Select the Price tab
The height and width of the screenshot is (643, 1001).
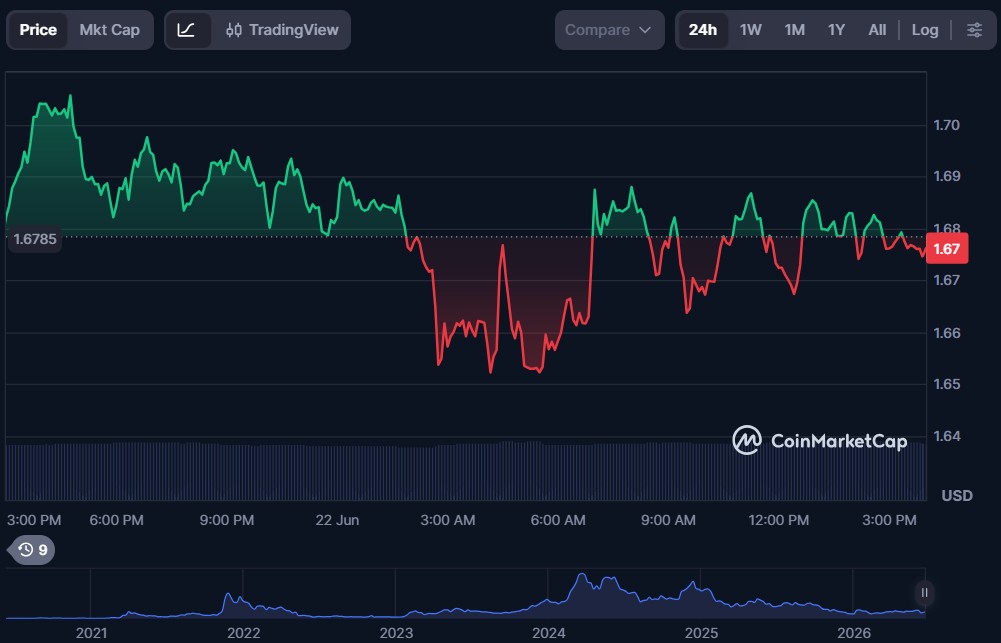[38, 30]
